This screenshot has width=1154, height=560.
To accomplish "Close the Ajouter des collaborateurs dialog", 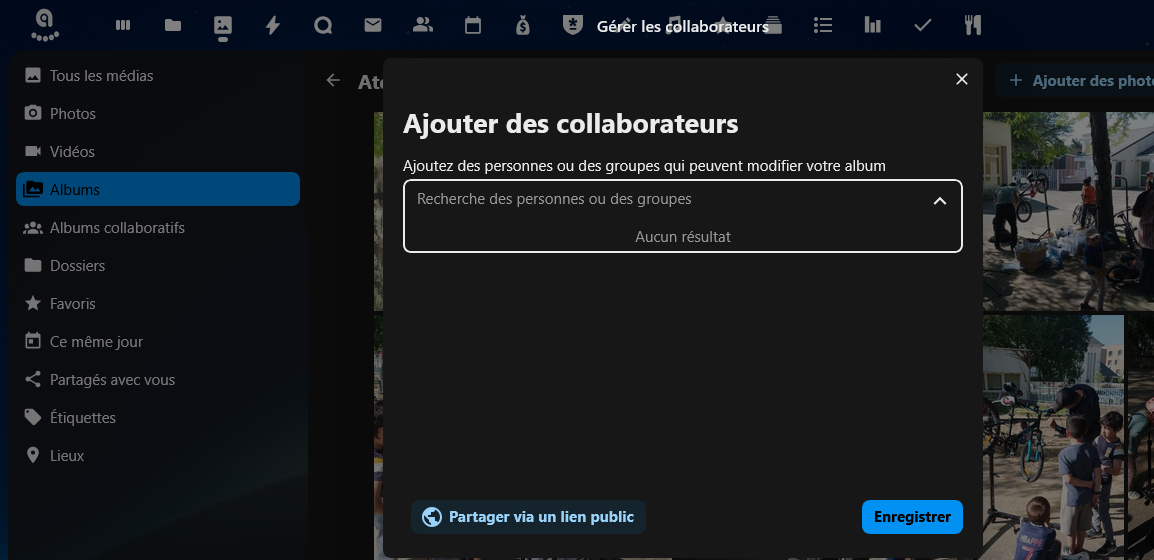I will (962, 80).
